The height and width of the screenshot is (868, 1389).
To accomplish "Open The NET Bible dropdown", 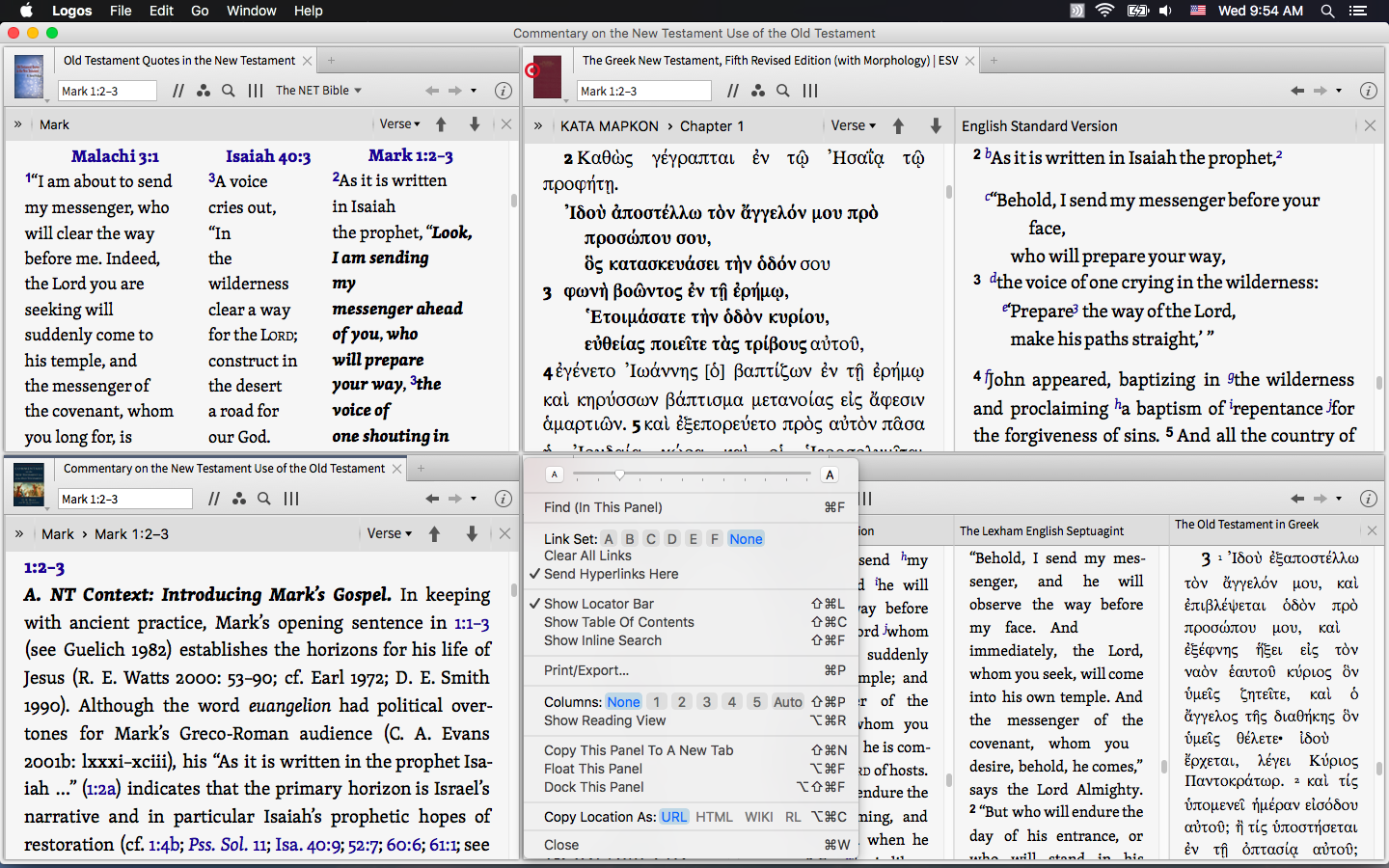I will click(x=318, y=91).
